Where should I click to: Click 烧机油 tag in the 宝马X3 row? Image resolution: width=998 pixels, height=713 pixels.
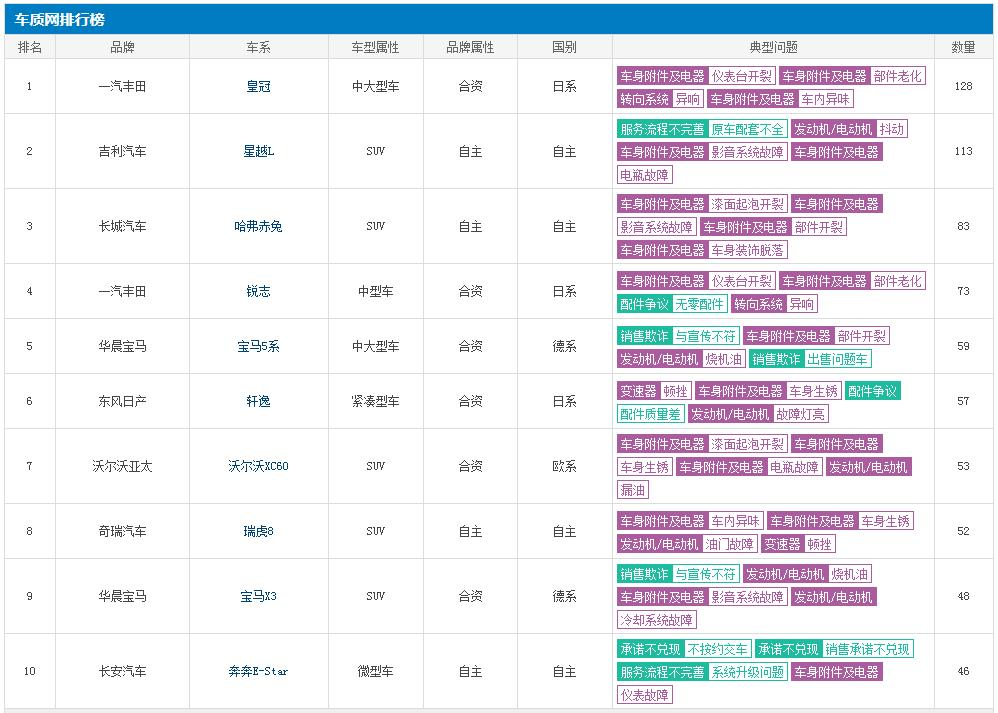(850, 574)
